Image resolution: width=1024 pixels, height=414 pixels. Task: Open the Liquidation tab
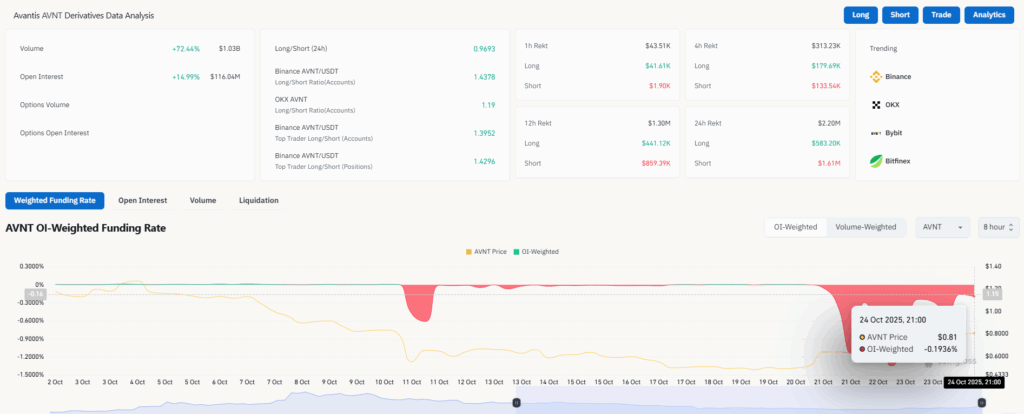coord(258,200)
